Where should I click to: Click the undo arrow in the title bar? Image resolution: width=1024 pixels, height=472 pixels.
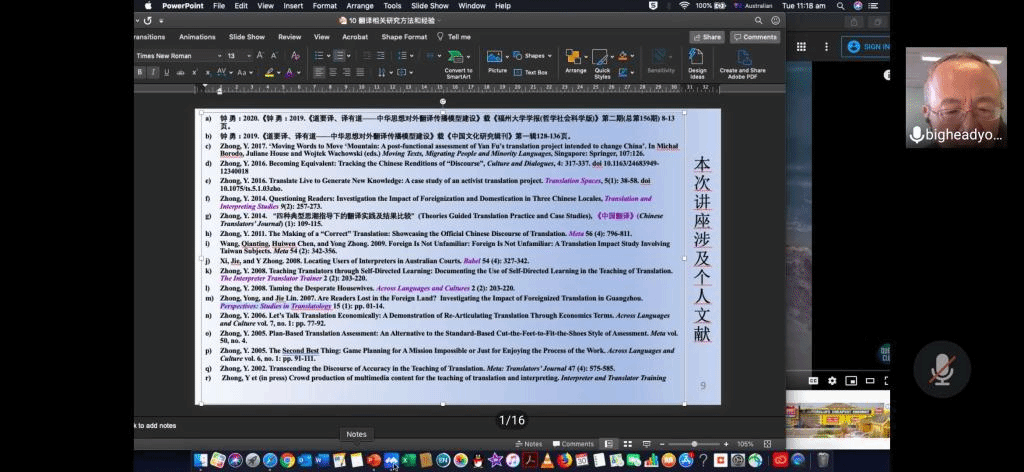[148, 21]
